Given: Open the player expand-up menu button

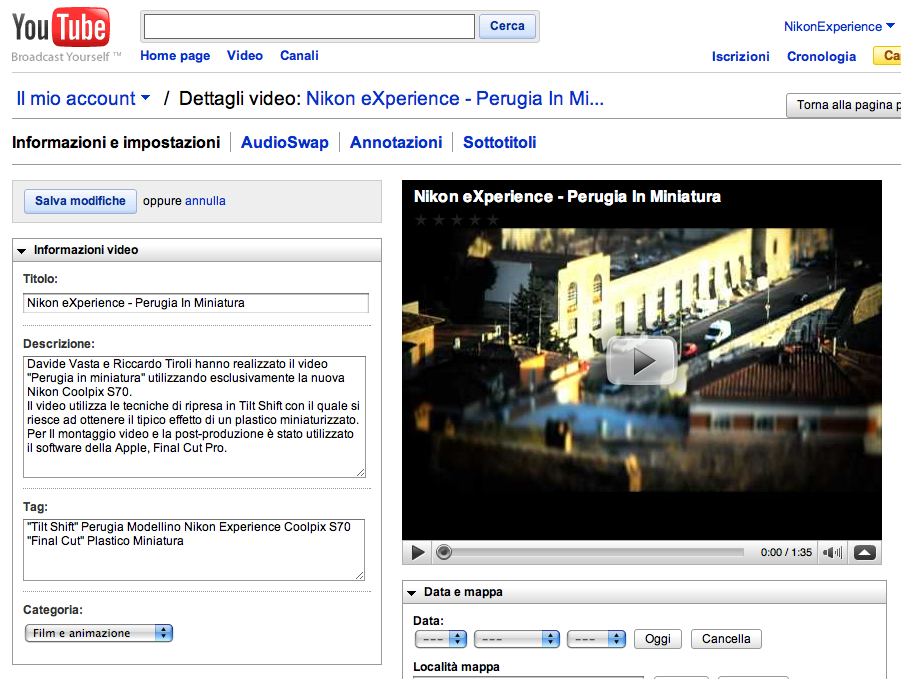Looking at the screenshot, I should [865, 553].
